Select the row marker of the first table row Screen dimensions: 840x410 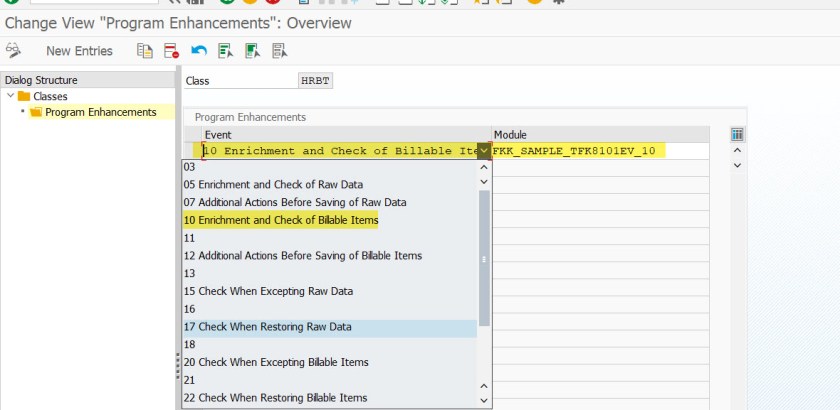pyautogui.click(x=193, y=151)
